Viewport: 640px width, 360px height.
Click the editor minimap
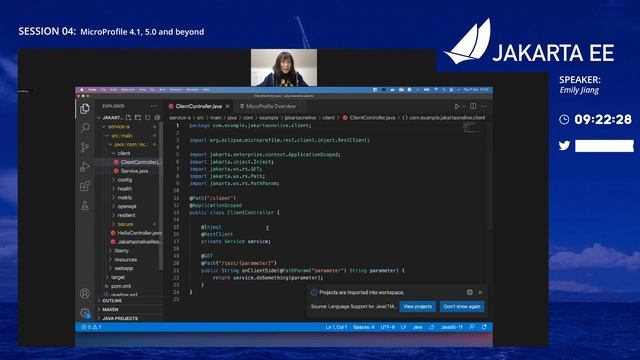click(472, 127)
